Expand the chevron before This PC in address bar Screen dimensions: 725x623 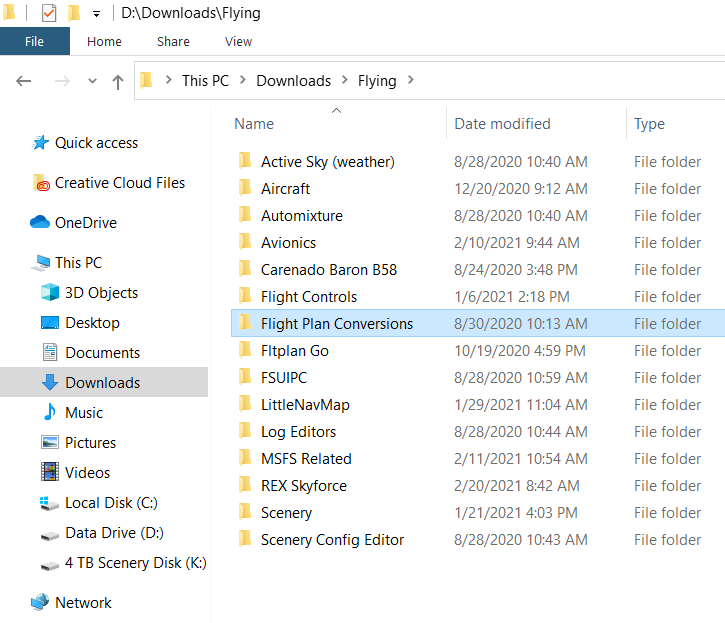click(x=169, y=80)
